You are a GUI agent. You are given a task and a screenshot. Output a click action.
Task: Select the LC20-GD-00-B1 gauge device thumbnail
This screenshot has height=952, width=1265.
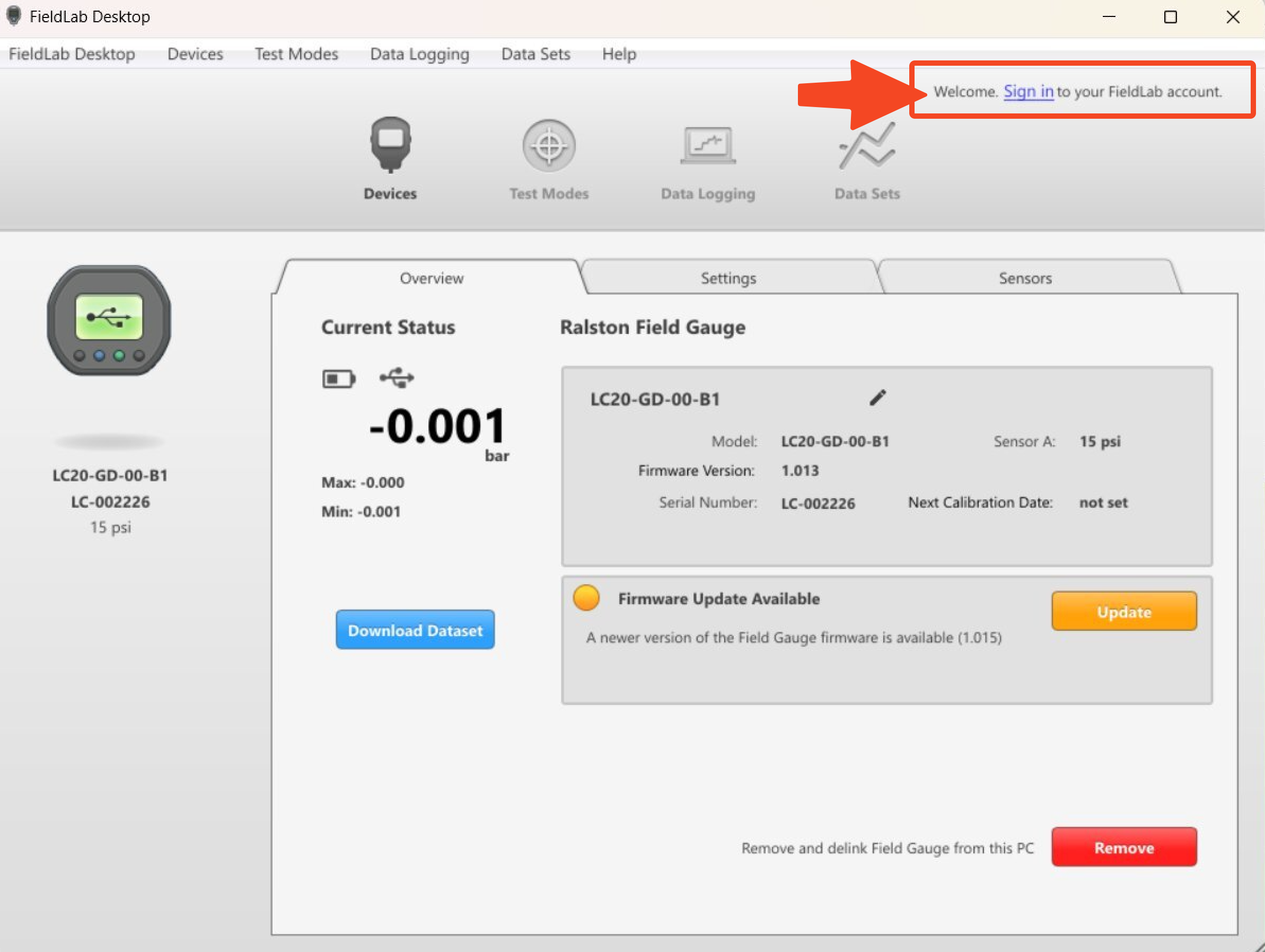coord(109,320)
